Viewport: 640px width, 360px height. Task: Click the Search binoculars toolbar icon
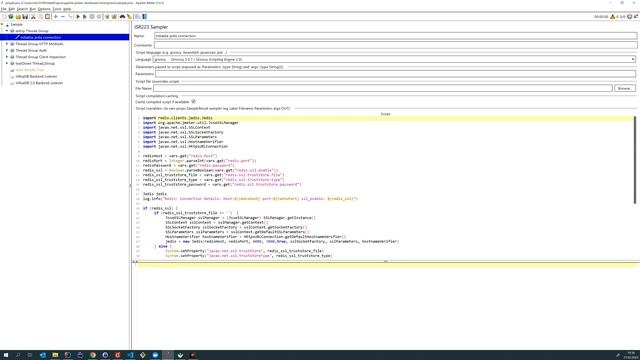[122, 17]
